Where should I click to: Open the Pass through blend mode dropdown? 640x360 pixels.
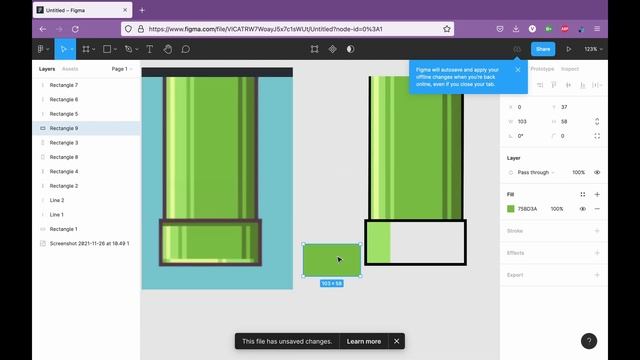tap(536, 172)
